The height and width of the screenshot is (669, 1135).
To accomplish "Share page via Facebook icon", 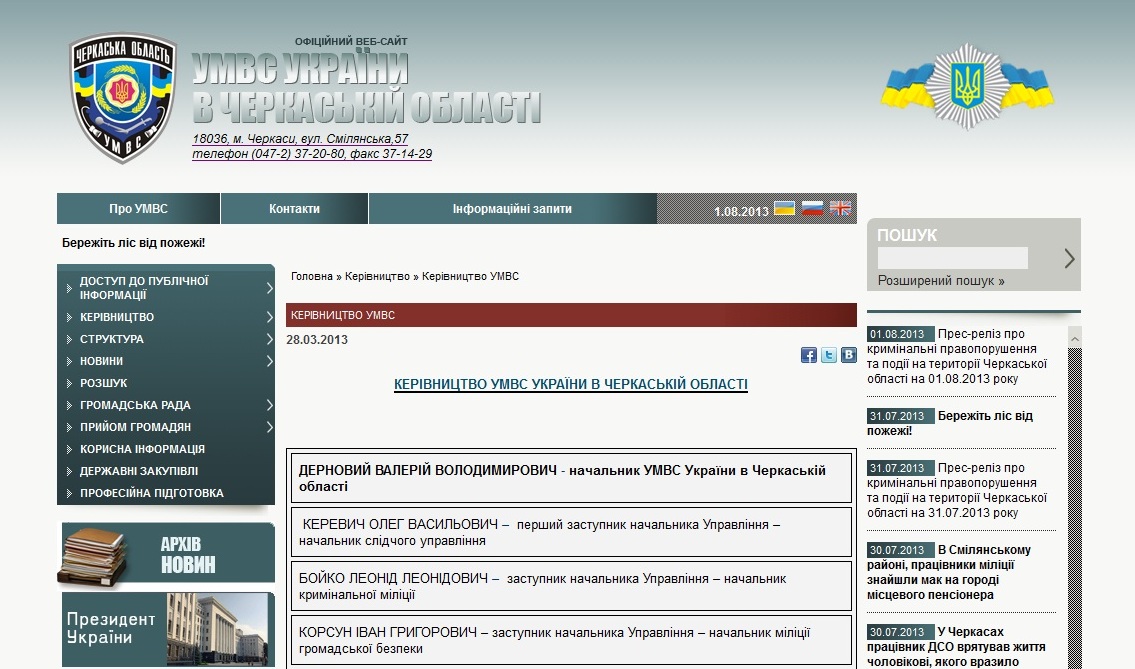I will (x=809, y=355).
